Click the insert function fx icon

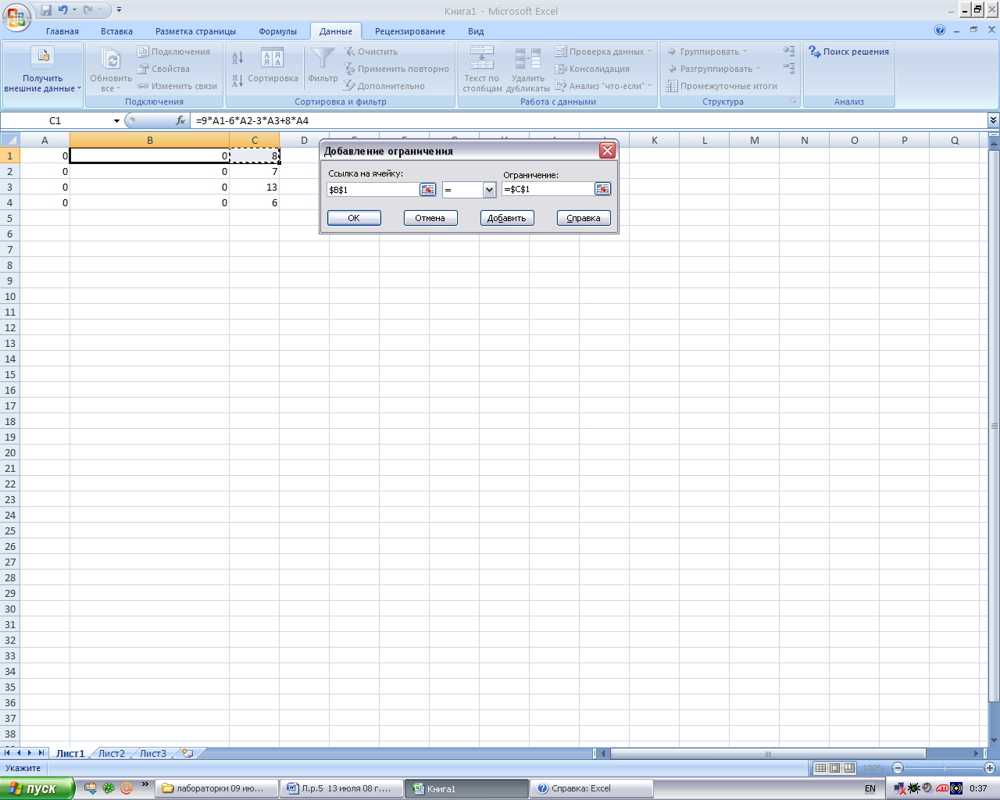[x=181, y=121]
